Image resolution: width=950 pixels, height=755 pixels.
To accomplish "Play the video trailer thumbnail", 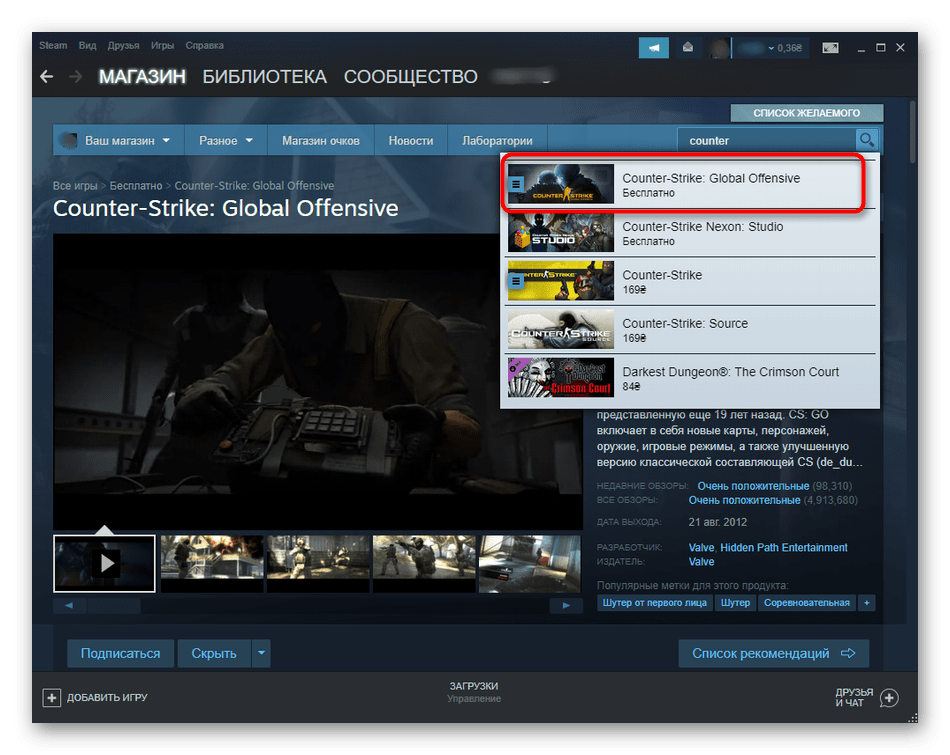I will pos(104,563).
